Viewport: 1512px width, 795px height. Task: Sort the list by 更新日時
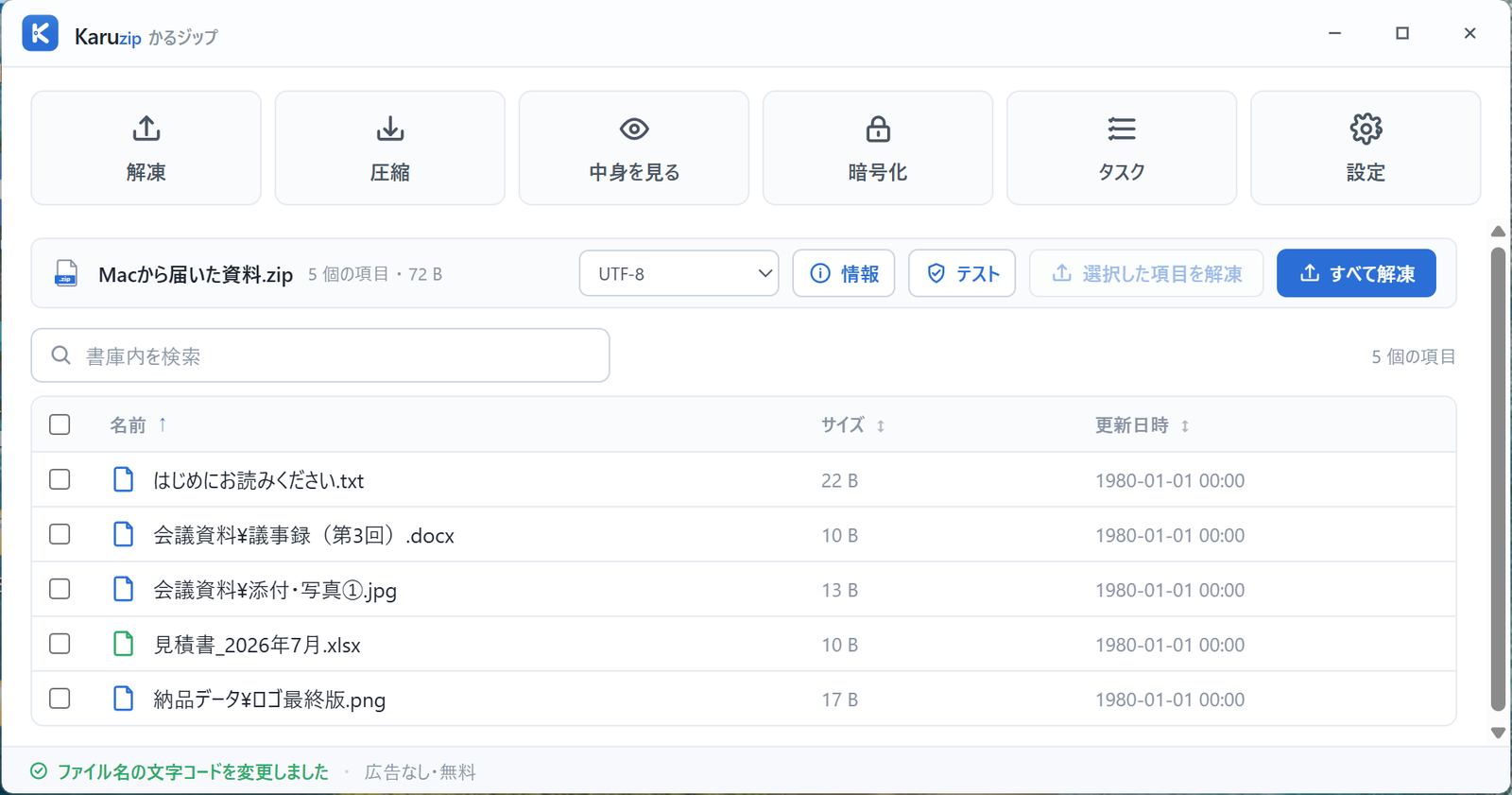[1142, 425]
